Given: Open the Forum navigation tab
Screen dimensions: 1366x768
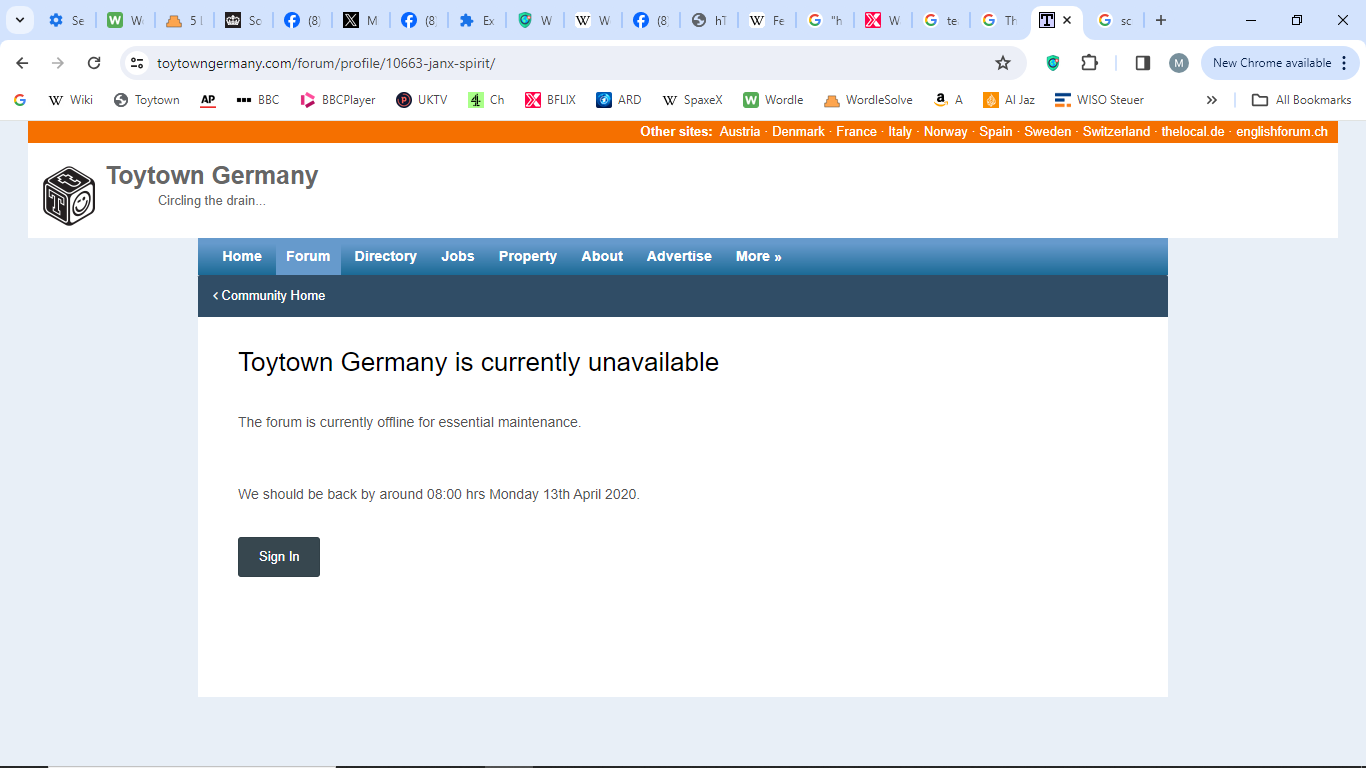Looking at the screenshot, I should click(x=308, y=256).
